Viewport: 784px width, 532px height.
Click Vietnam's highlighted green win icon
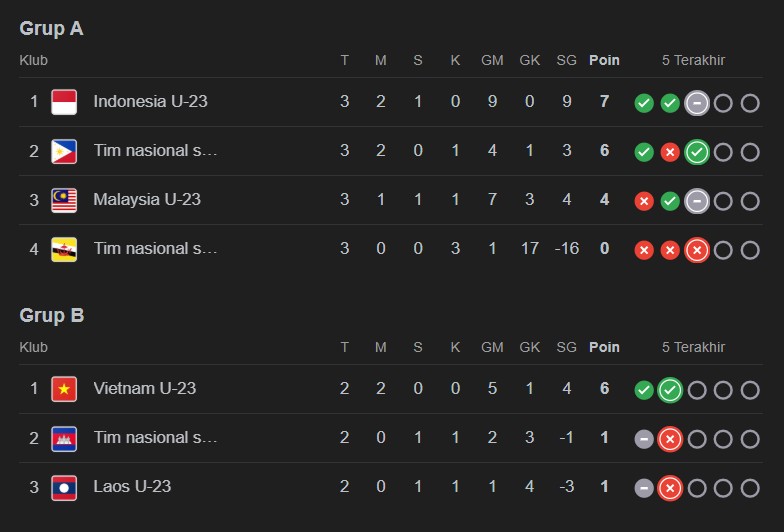670,390
